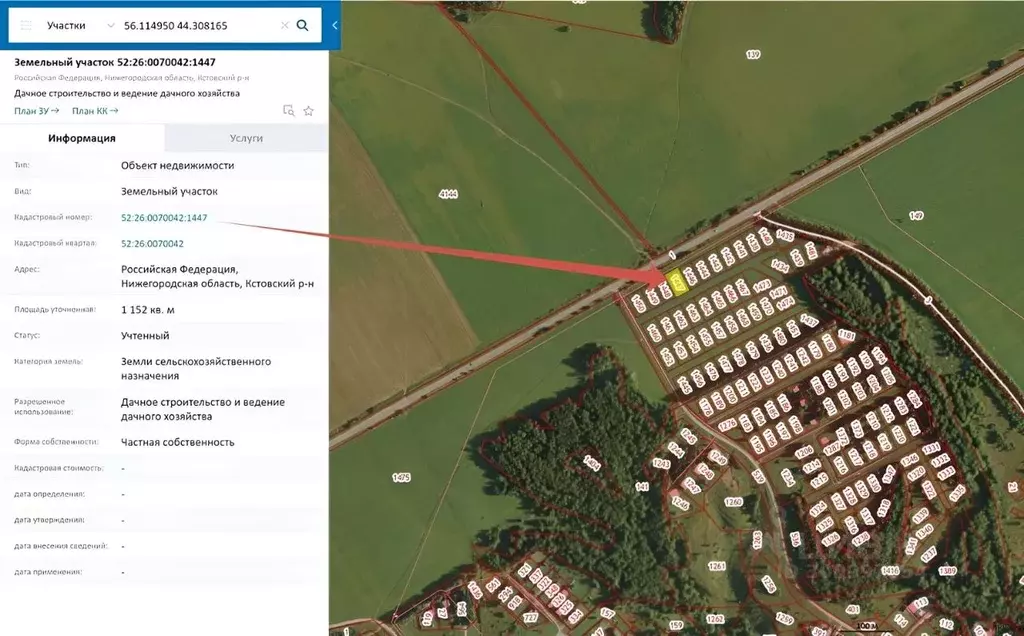Image resolution: width=1024 pixels, height=636 pixels.
Task: Open the План ЗУ link
Action: coord(37,111)
